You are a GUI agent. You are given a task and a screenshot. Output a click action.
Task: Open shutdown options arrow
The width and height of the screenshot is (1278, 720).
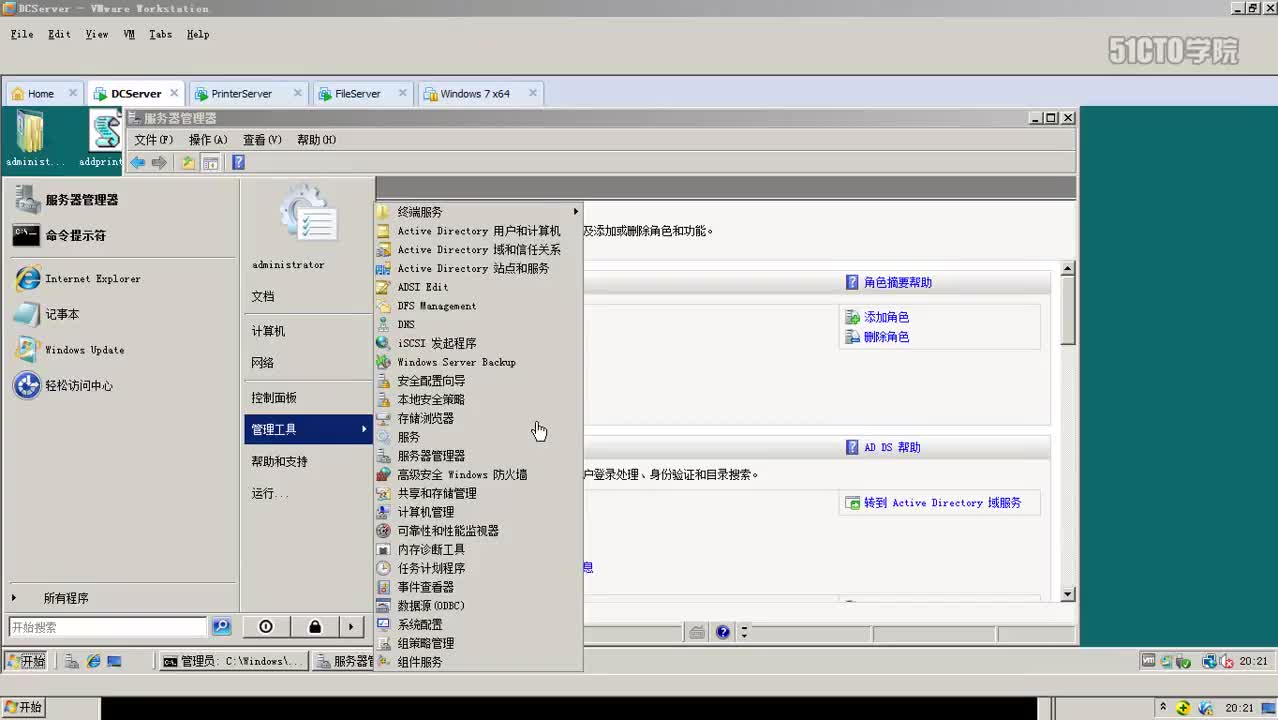[351, 627]
